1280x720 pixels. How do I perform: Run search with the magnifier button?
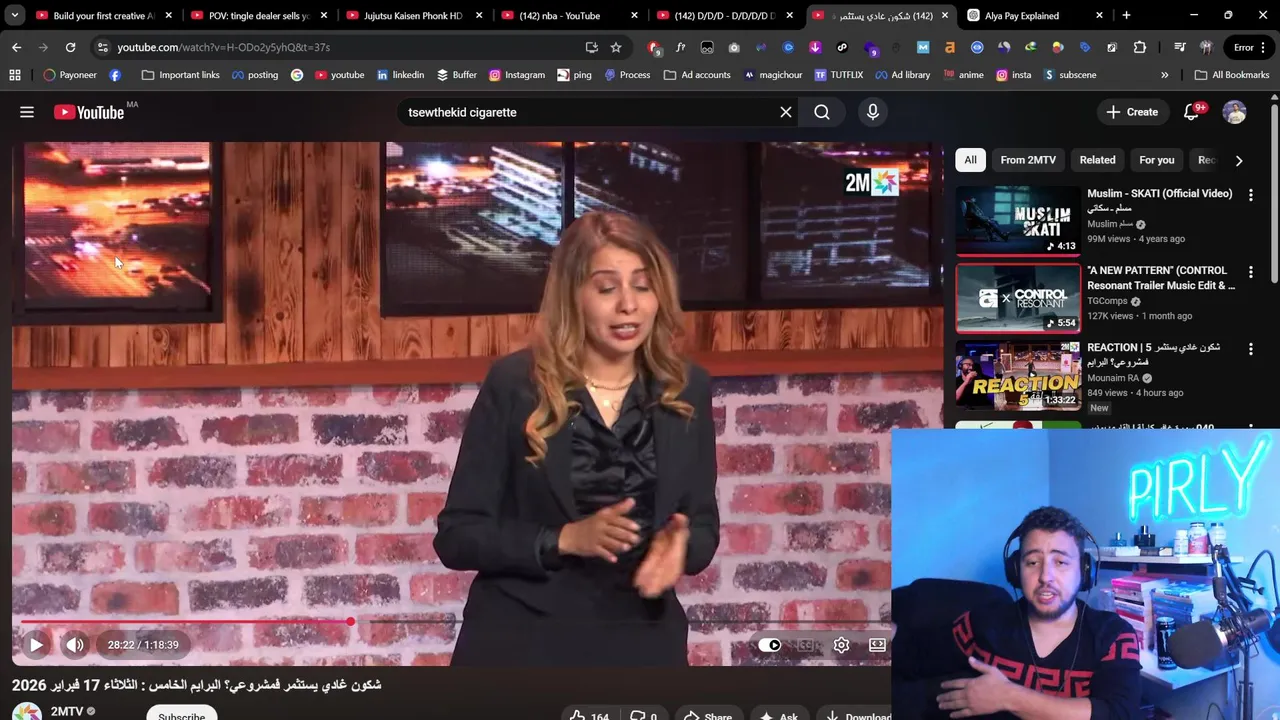click(822, 112)
